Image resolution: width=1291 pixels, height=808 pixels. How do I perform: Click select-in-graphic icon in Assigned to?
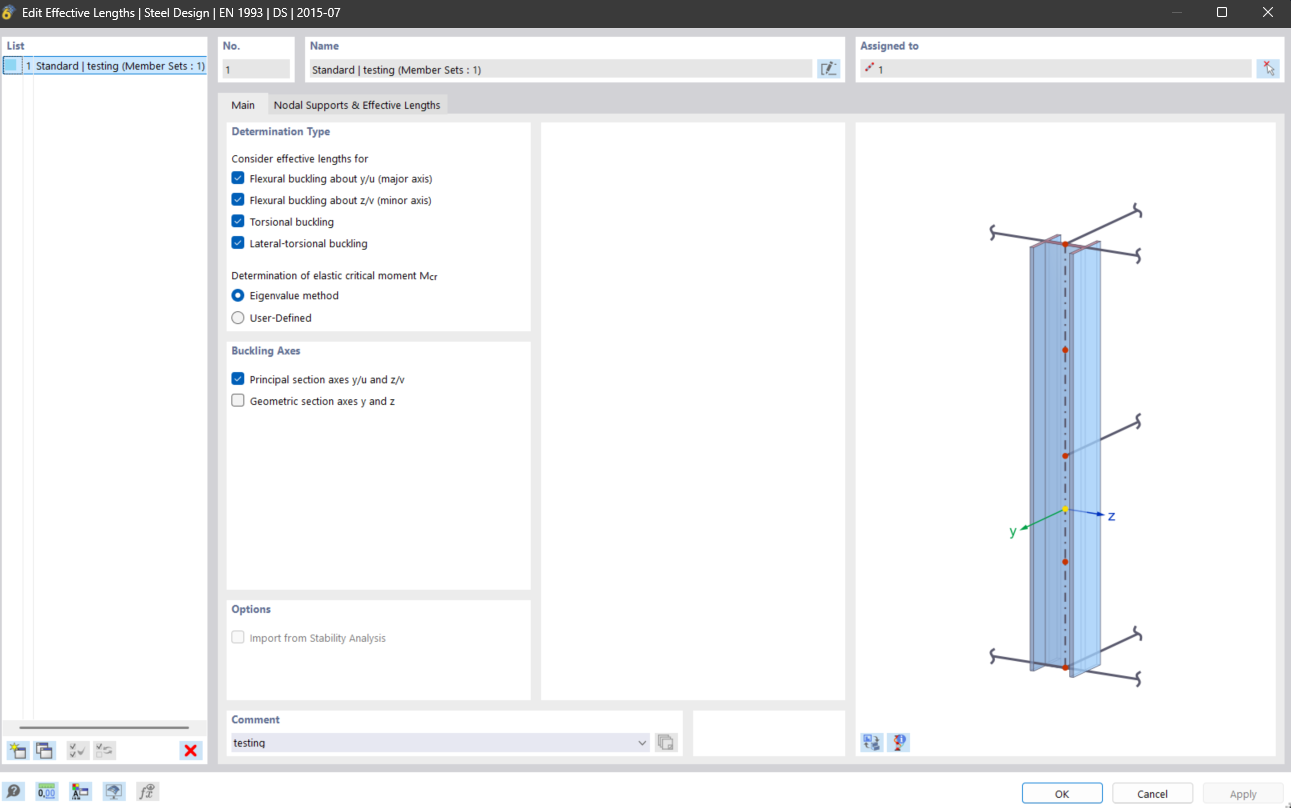[x=1268, y=69]
